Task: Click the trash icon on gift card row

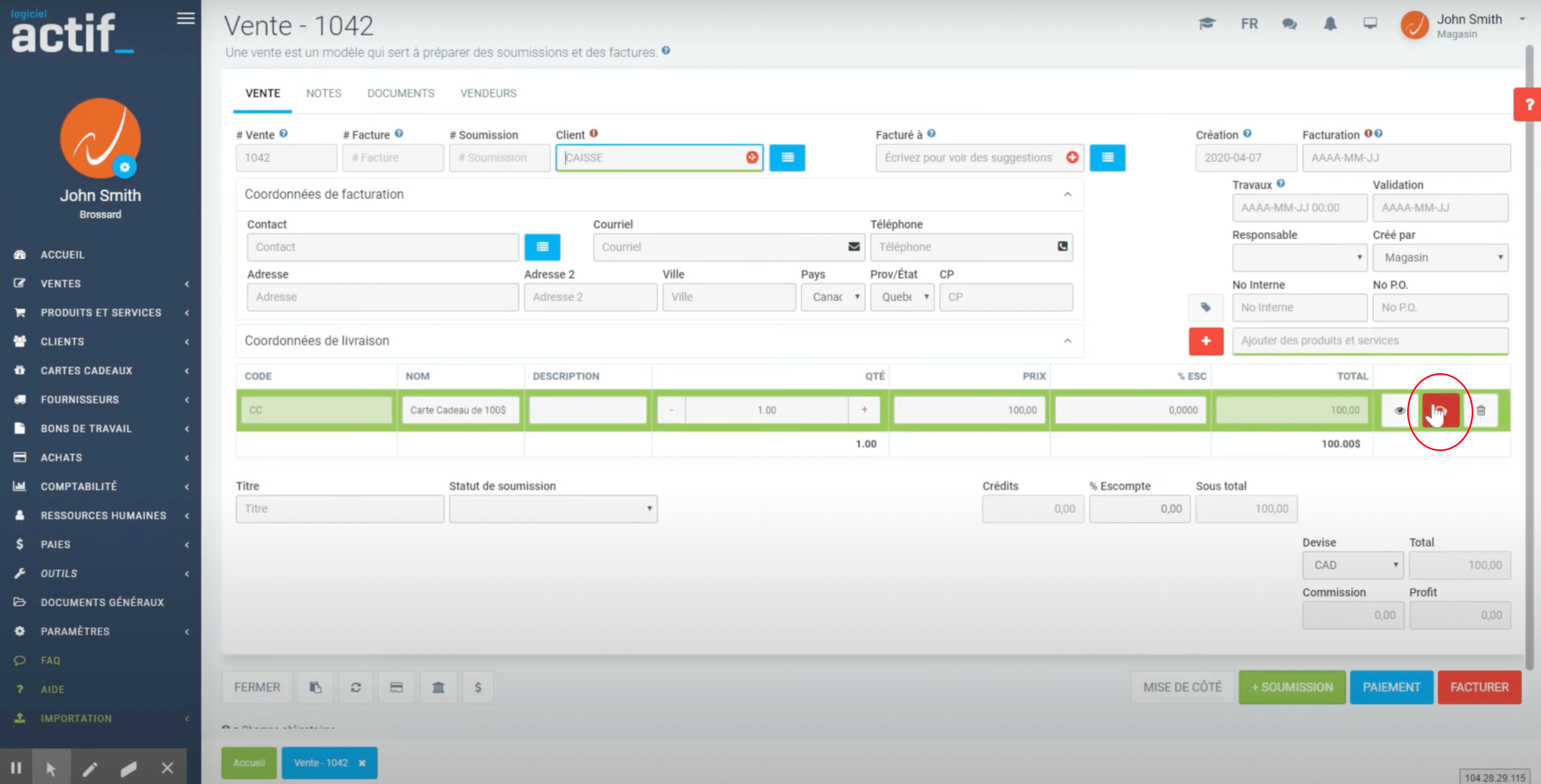Action: click(x=1481, y=410)
